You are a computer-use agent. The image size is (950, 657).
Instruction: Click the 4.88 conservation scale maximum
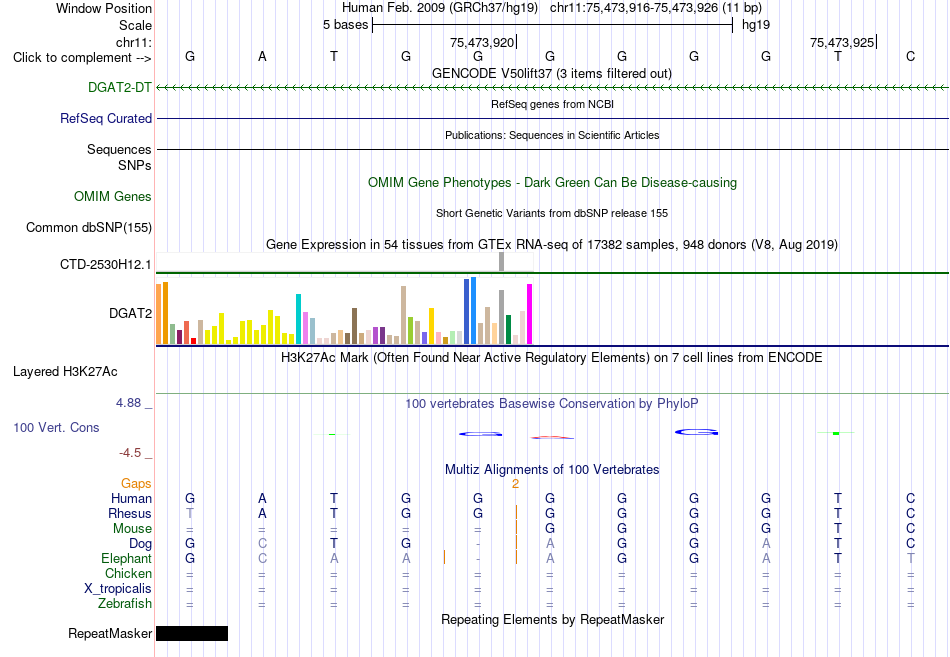(128, 403)
